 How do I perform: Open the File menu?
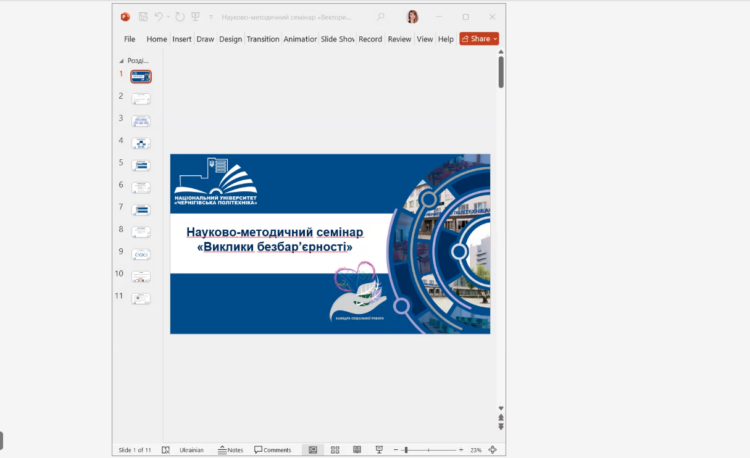pos(130,39)
